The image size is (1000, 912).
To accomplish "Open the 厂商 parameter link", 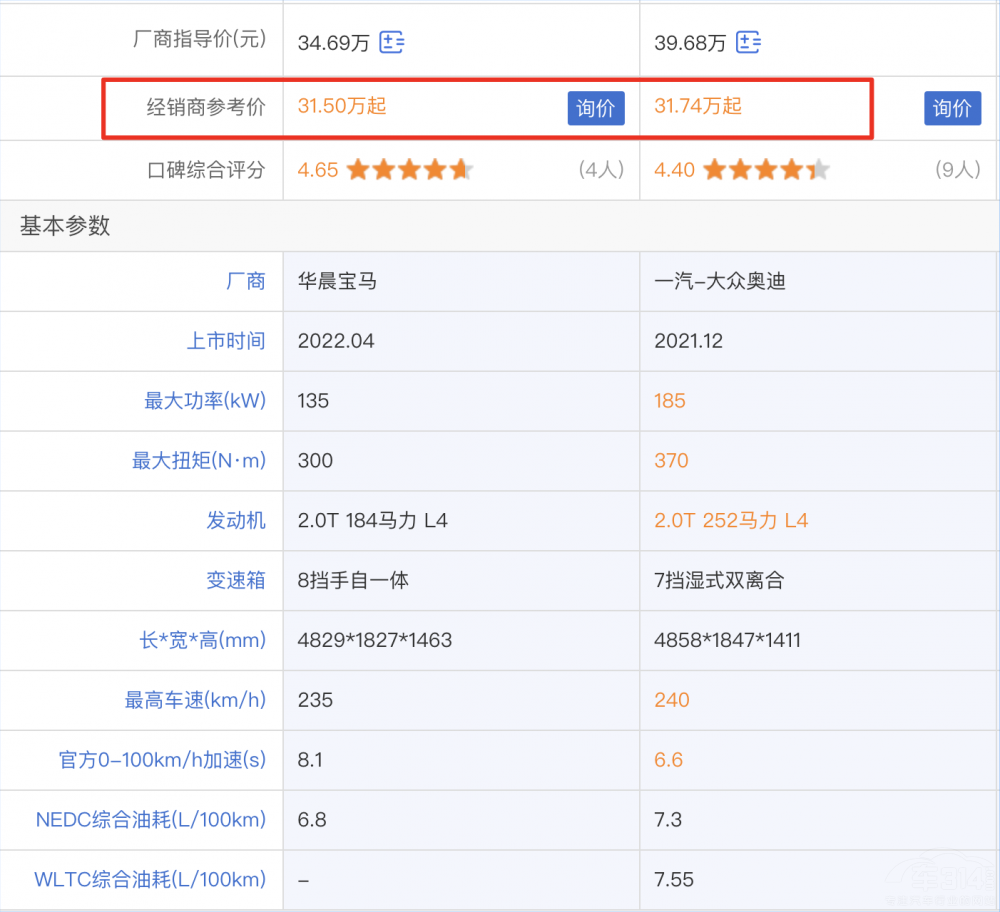I will 246,281.
